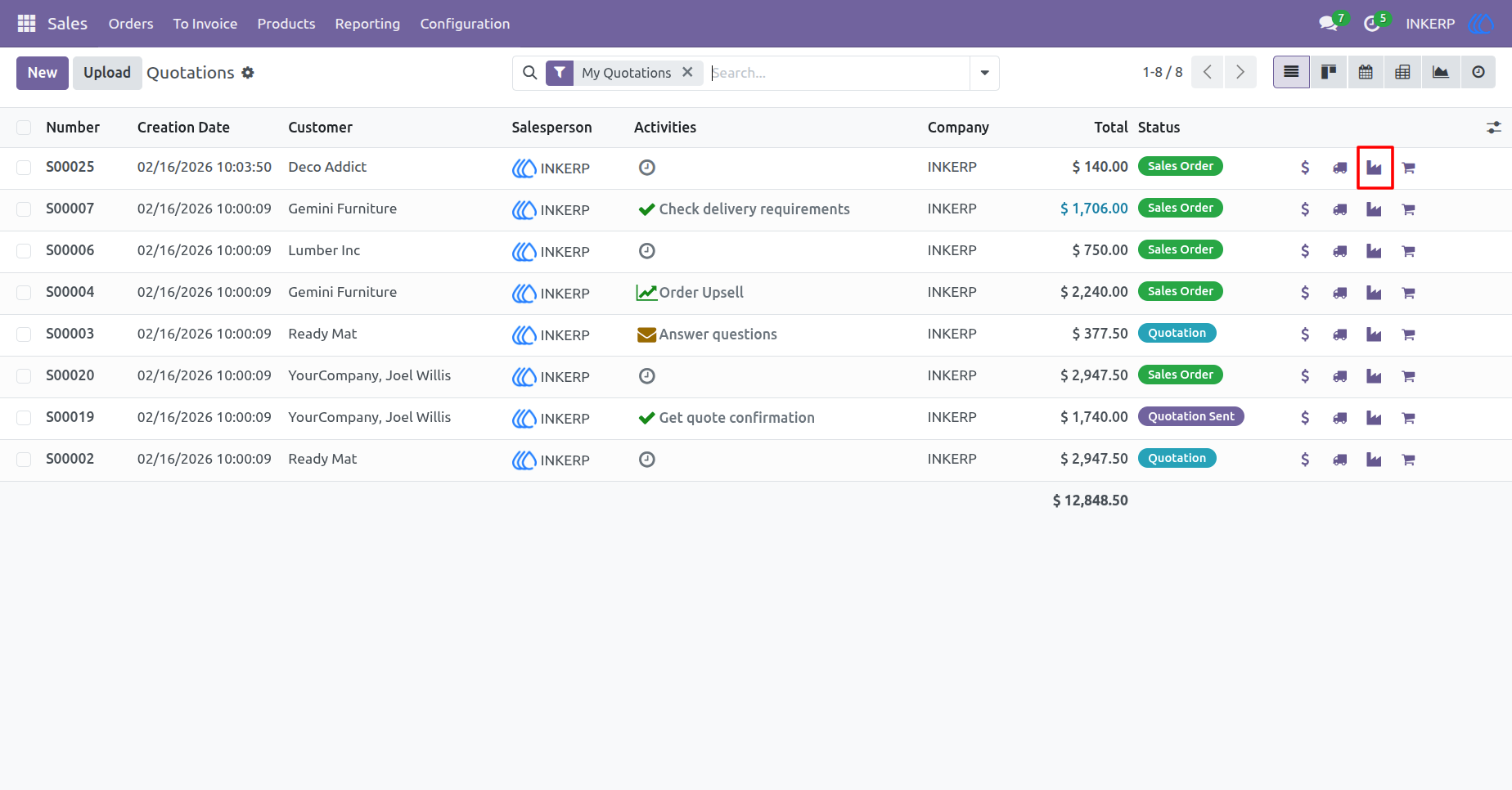
Task: Open the activities clock icon in the top bar
Action: click(x=1372, y=24)
